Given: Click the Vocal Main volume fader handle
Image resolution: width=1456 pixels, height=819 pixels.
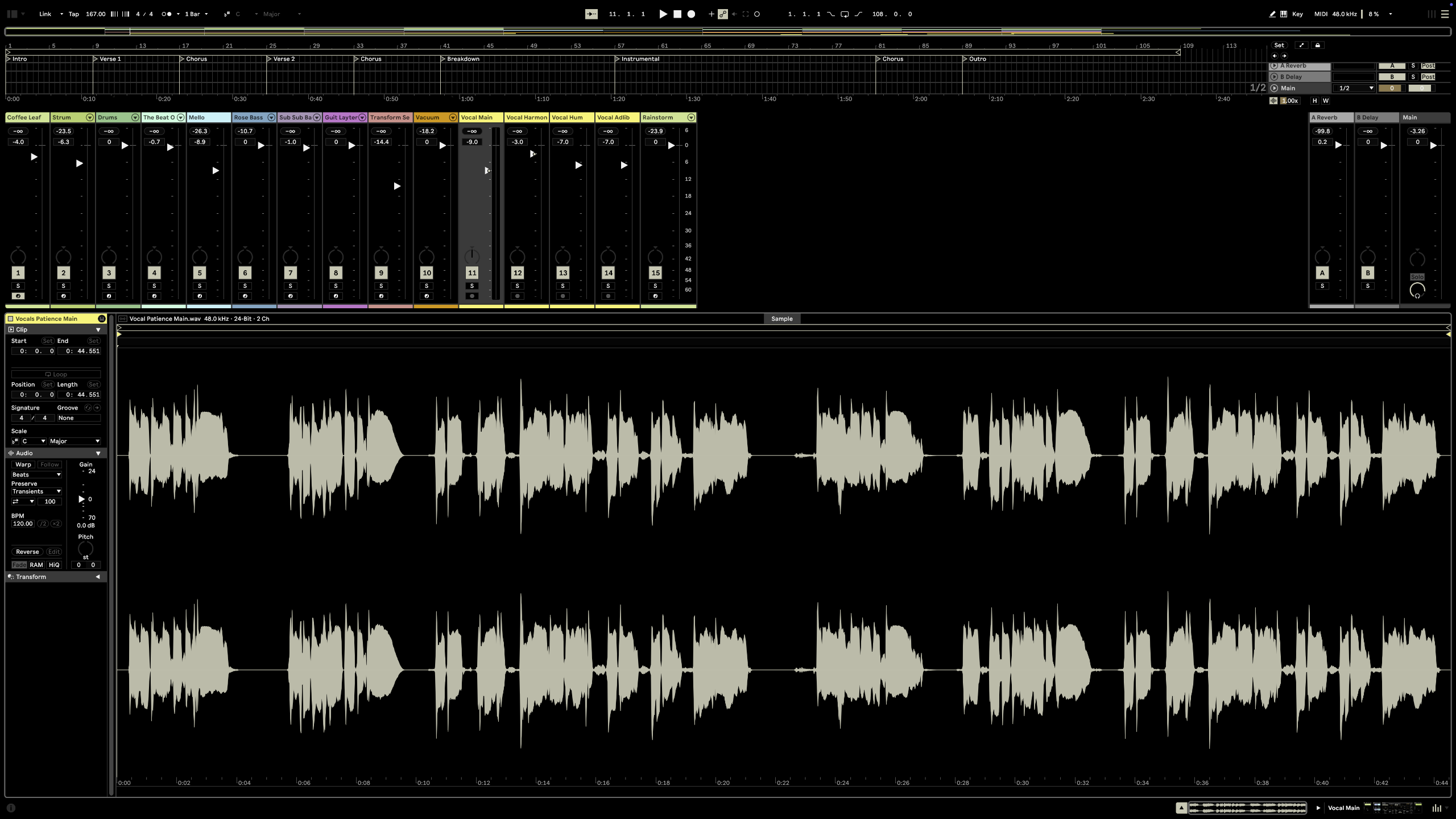Looking at the screenshot, I should tap(487, 170).
